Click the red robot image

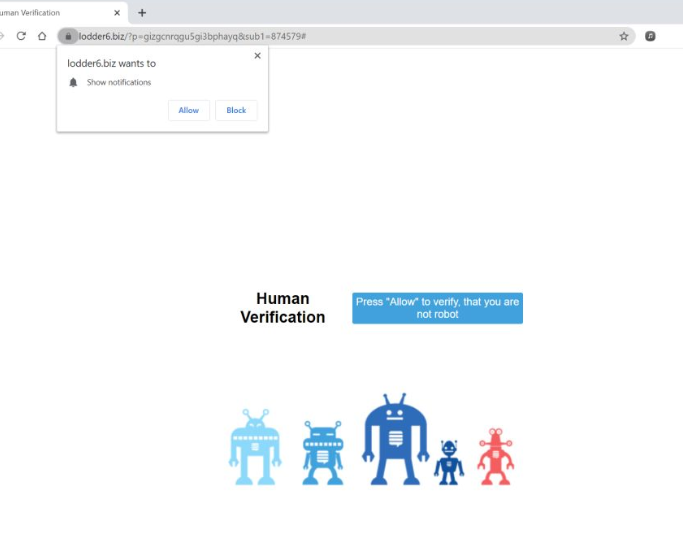496,456
